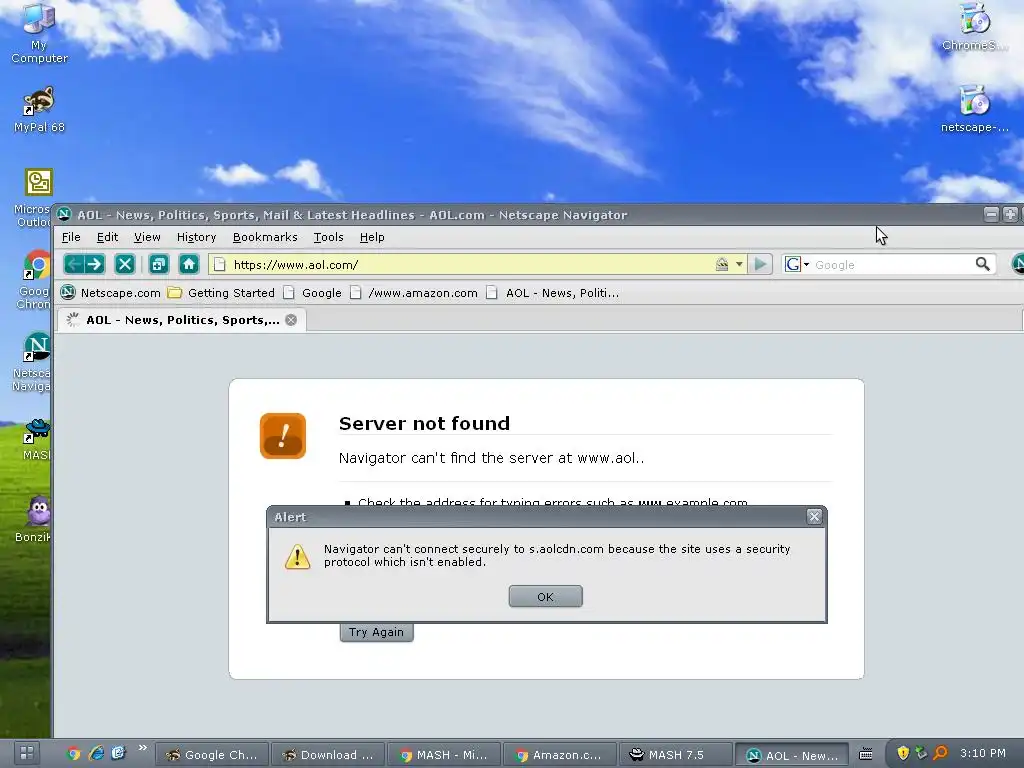The width and height of the screenshot is (1024, 768).
Task: Open Netscape Navigator desktop shortcut
Action: tap(33, 362)
